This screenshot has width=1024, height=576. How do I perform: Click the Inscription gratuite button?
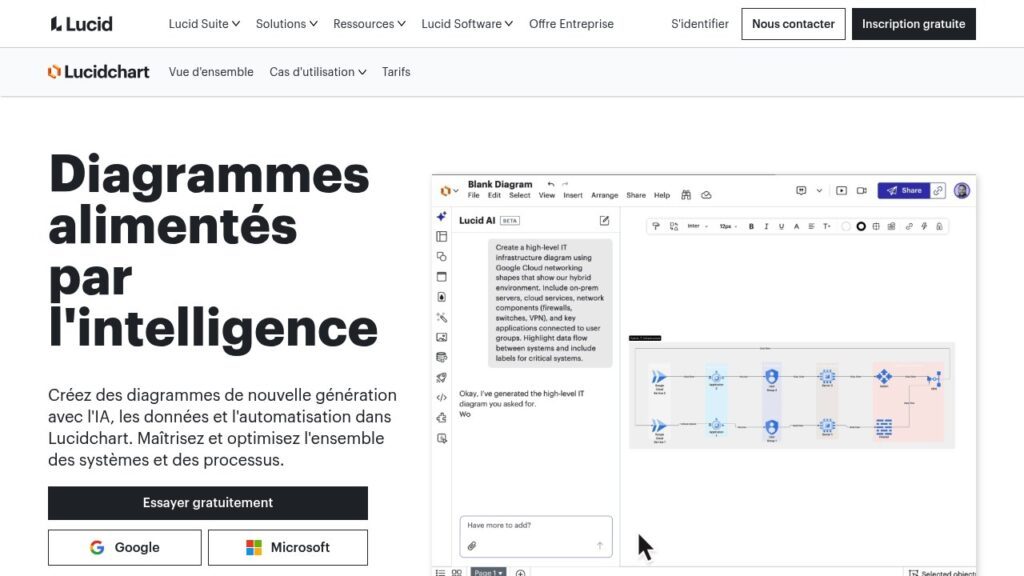tap(914, 24)
